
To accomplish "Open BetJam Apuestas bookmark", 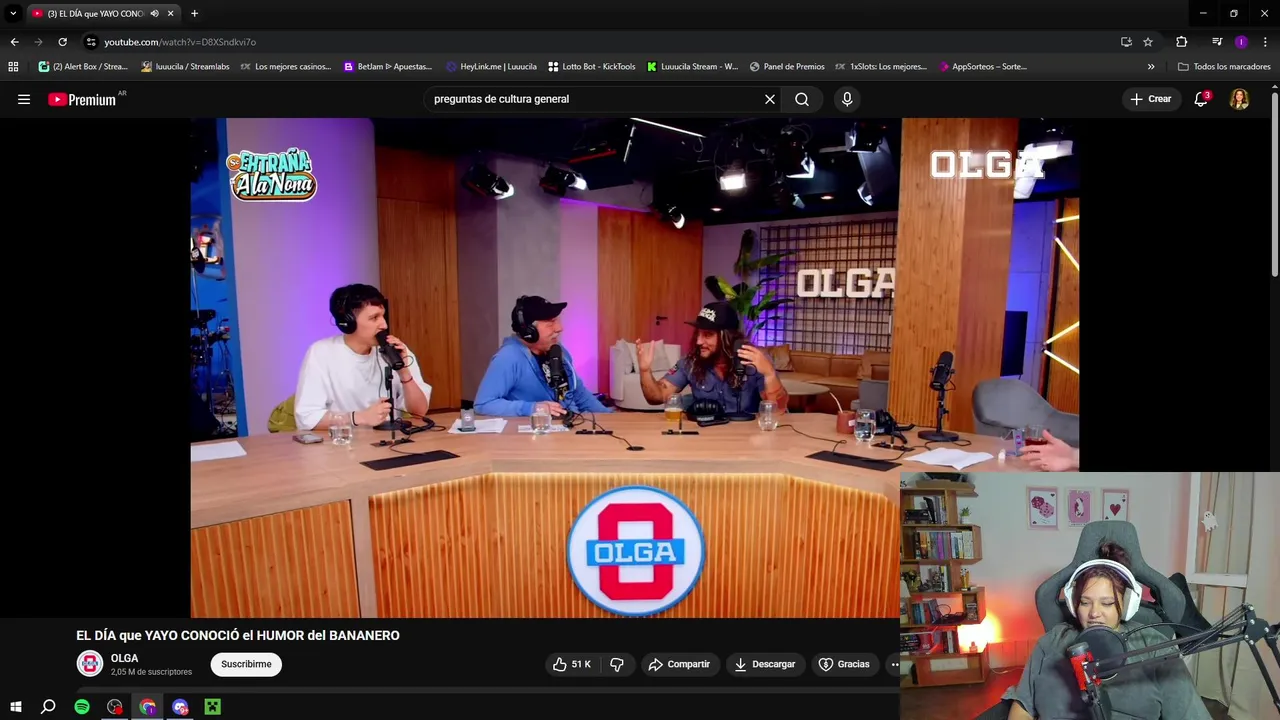I will tap(388, 67).
